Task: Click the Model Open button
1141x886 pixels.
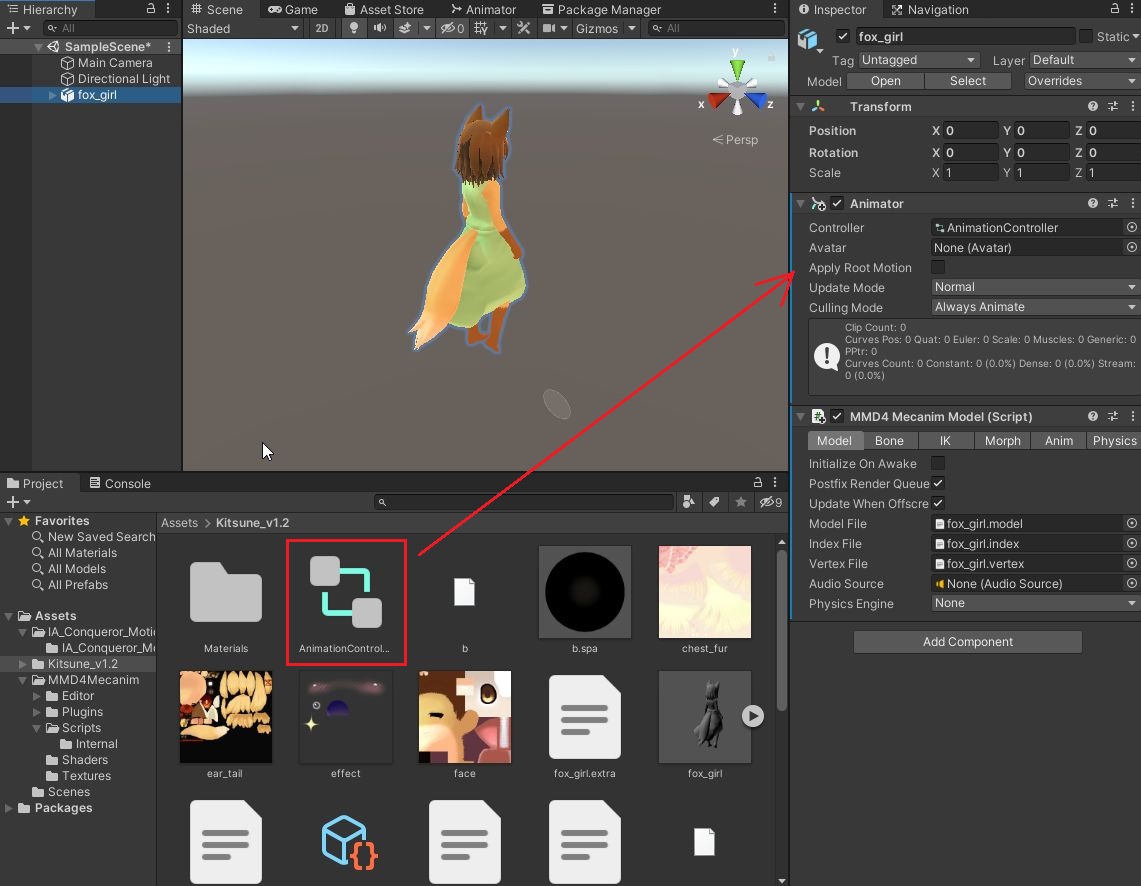Action: [x=886, y=81]
